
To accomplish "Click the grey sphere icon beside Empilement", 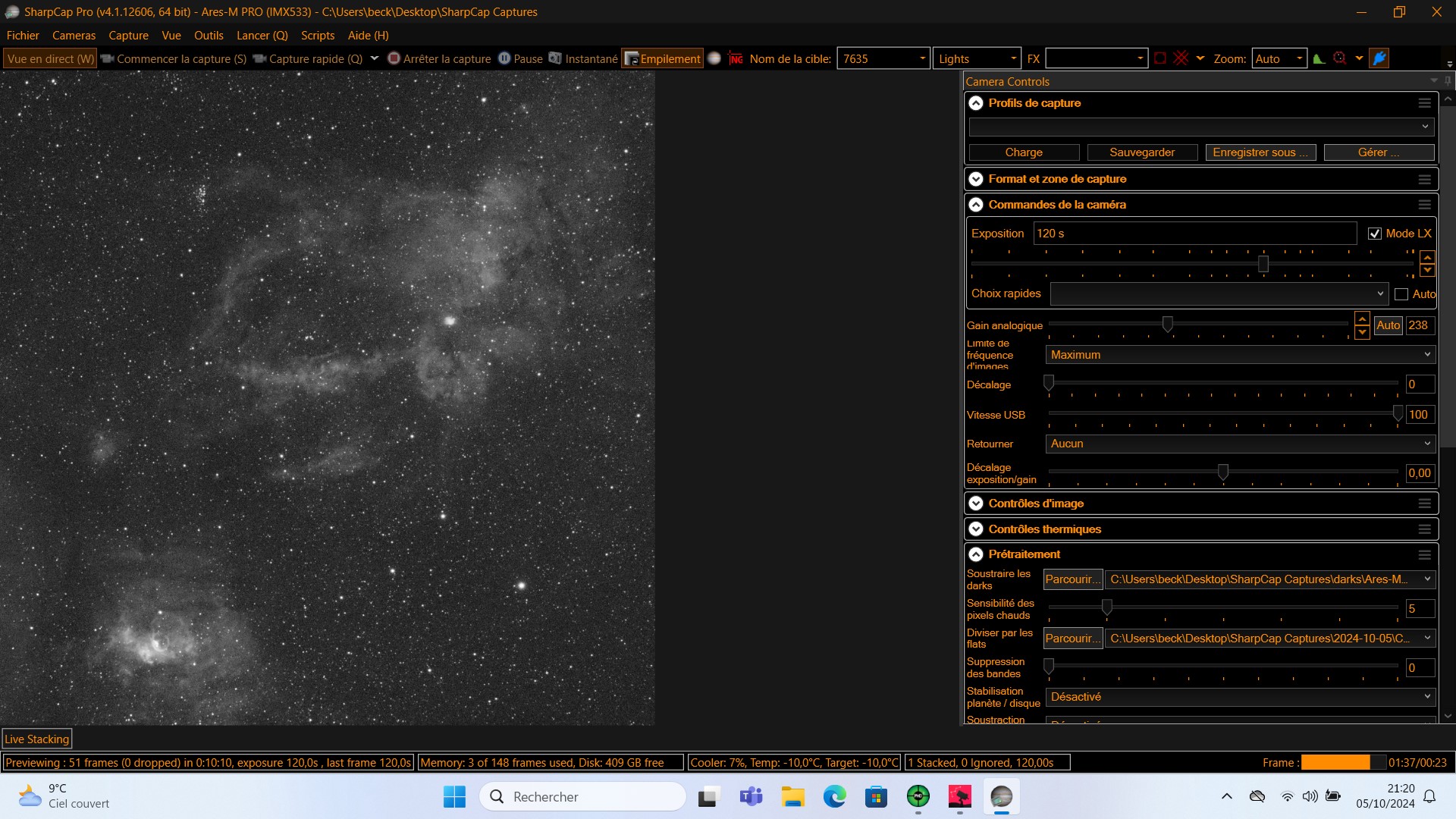I will pyautogui.click(x=714, y=58).
